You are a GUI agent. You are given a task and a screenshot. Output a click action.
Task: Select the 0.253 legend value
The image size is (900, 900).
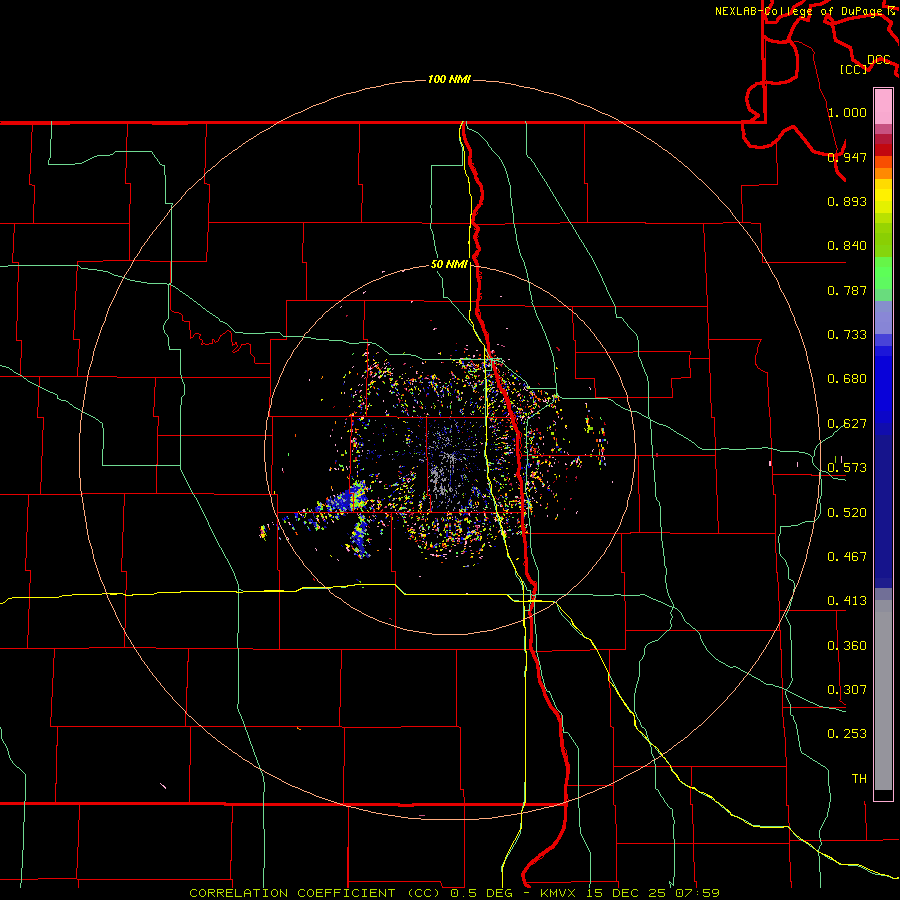click(847, 734)
